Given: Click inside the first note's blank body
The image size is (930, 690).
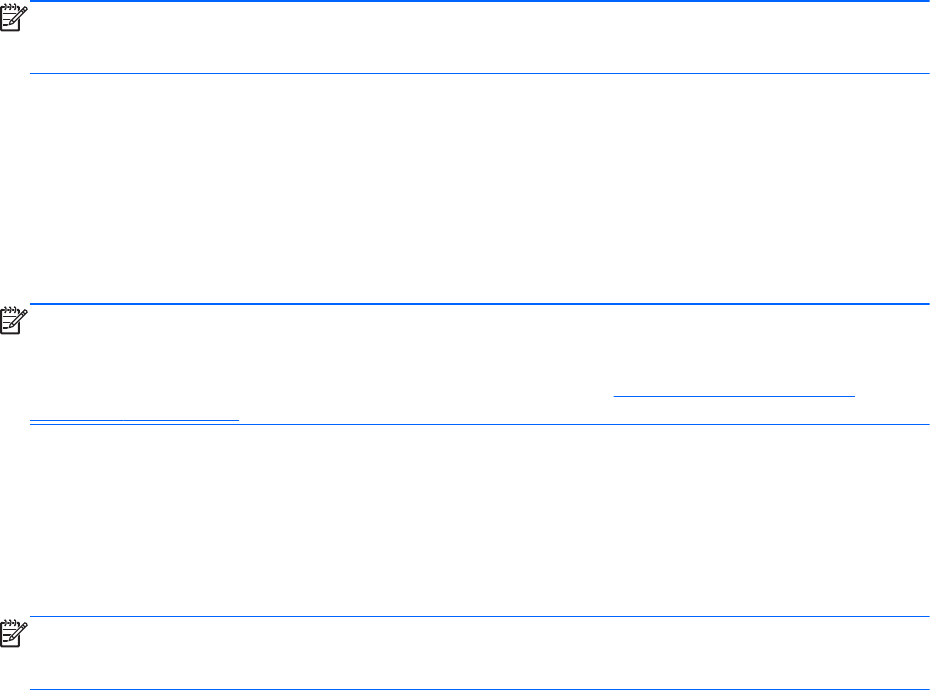Looking at the screenshot, I should [479, 37].
